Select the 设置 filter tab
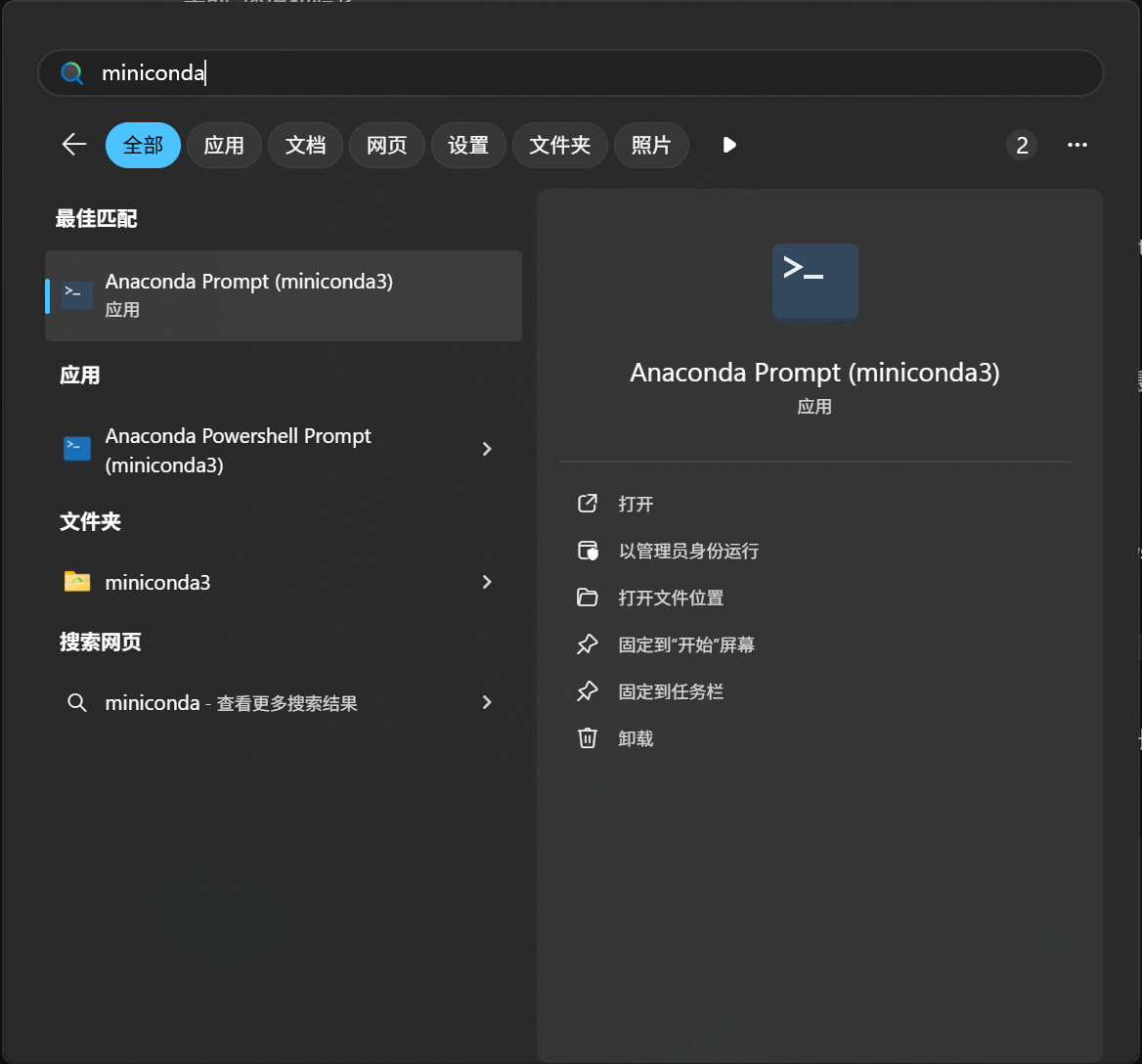The width and height of the screenshot is (1142, 1064). (468, 146)
